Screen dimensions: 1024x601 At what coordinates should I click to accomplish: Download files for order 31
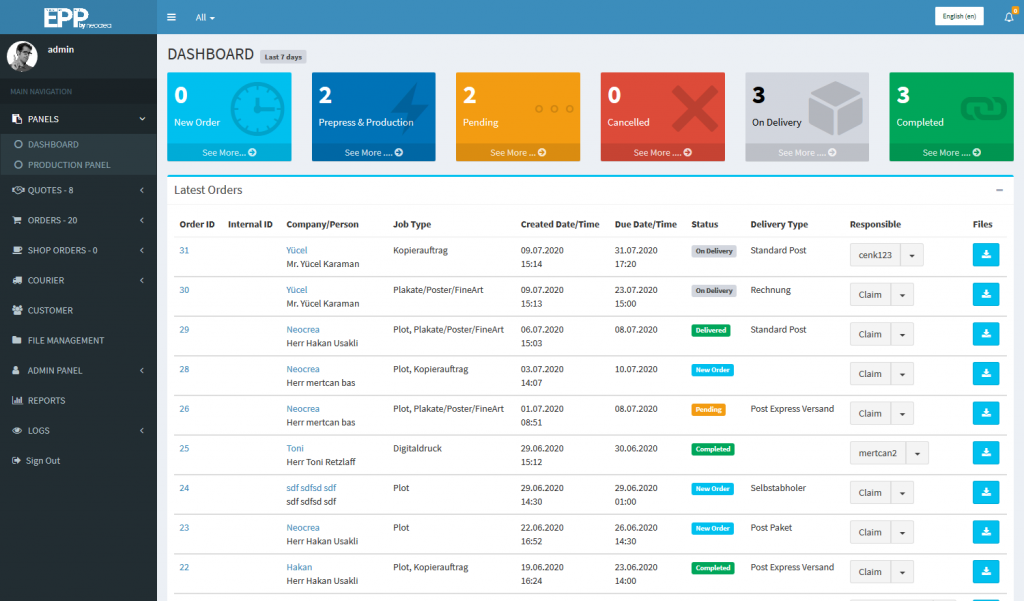click(985, 255)
